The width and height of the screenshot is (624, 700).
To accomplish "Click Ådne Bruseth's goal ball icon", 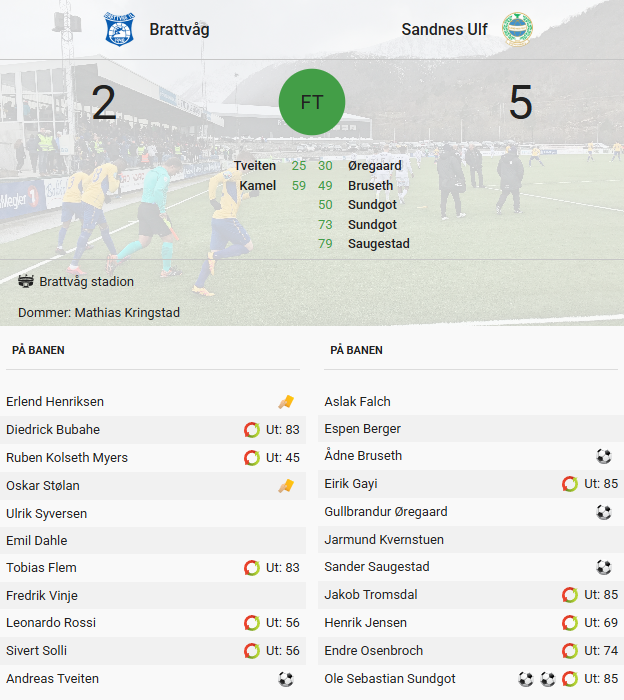I will [604, 456].
